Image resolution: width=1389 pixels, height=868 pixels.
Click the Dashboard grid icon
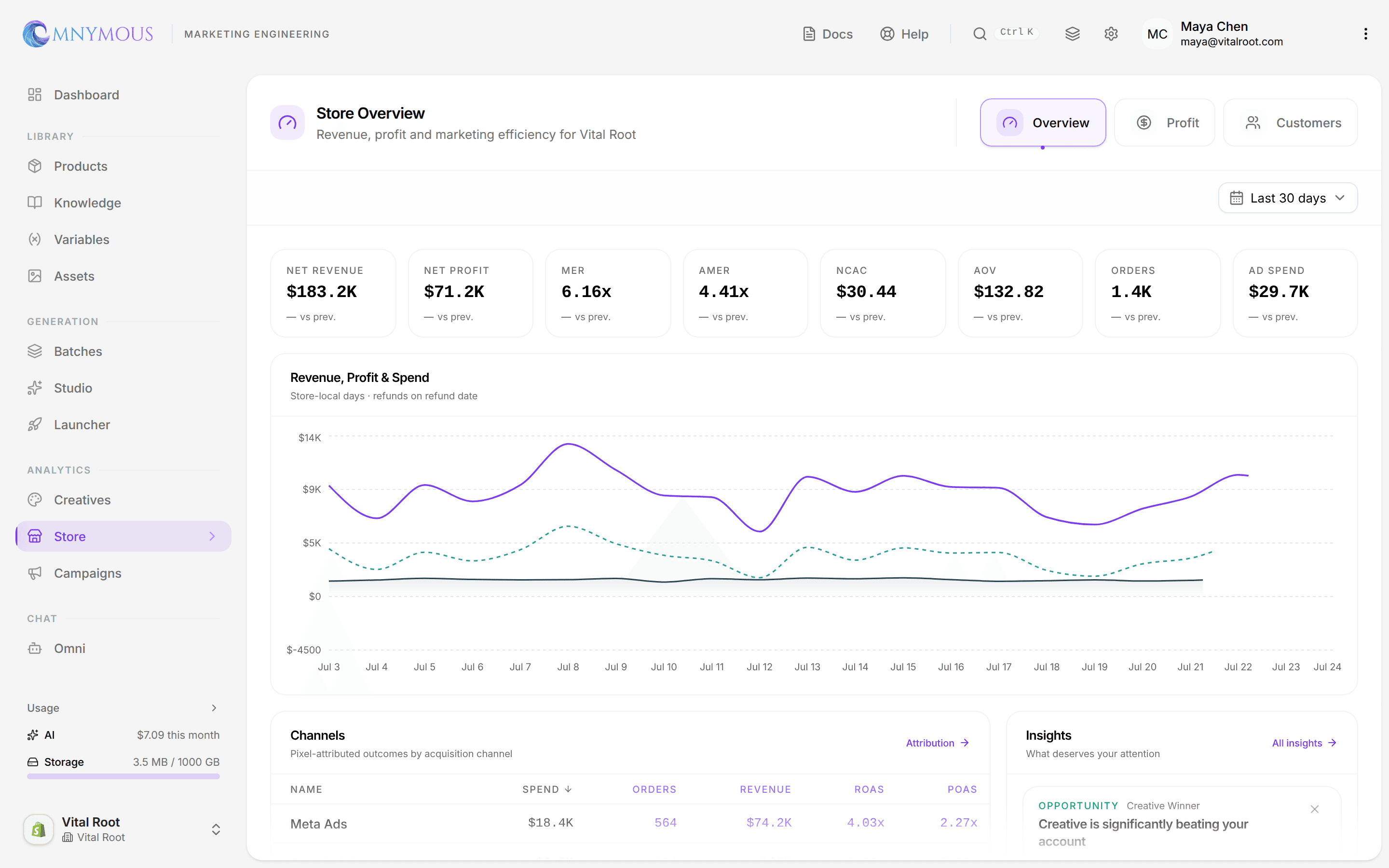point(35,95)
